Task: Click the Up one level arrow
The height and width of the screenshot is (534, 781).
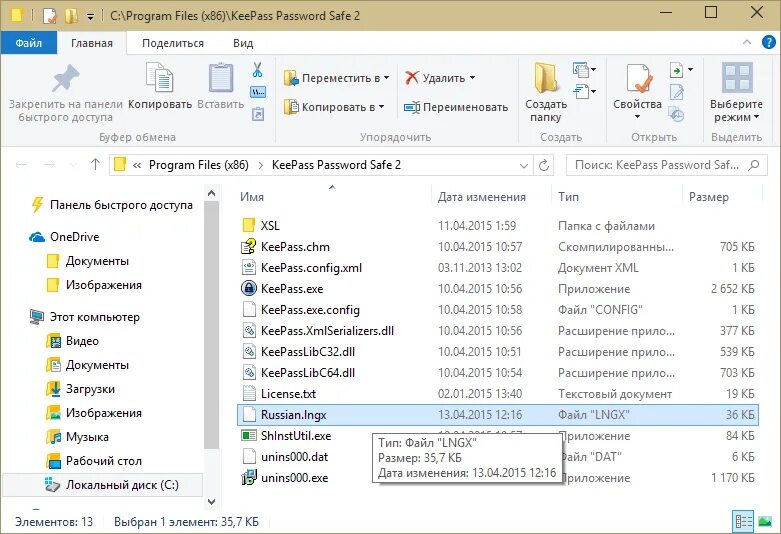Action: pyautogui.click(x=95, y=164)
